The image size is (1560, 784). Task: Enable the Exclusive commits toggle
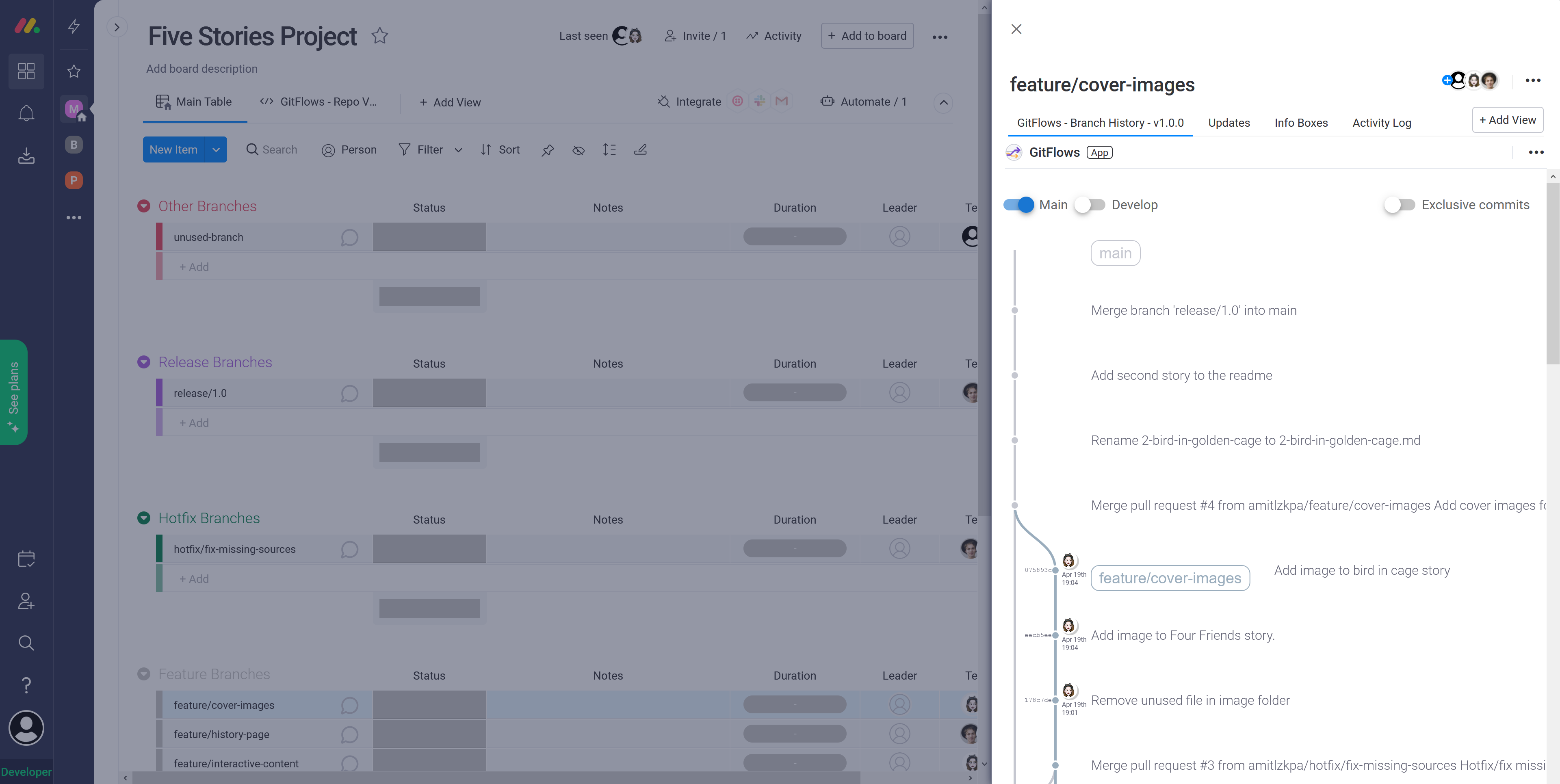click(1399, 205)
